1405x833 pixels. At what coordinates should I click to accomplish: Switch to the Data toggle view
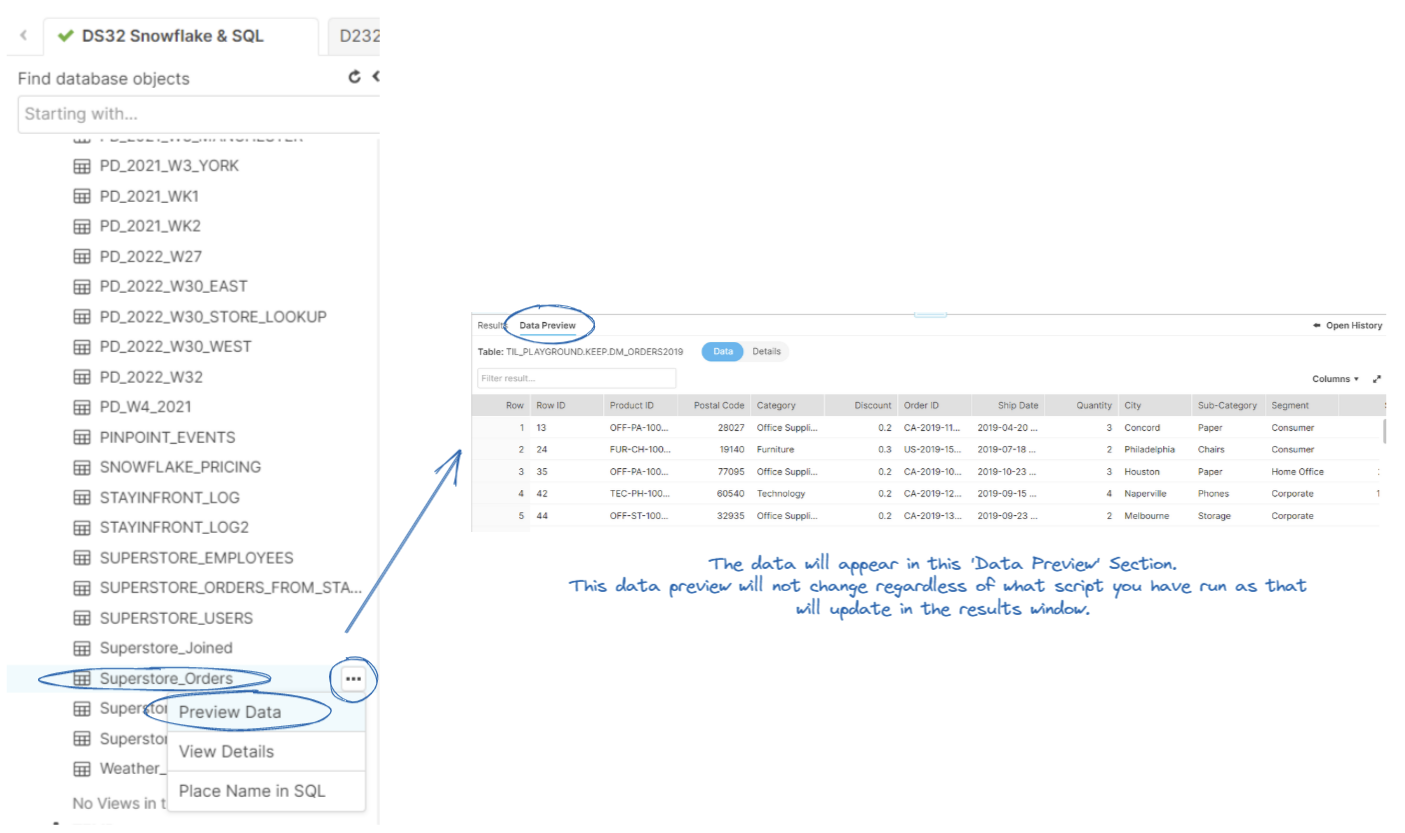click(x=723, y=352)
